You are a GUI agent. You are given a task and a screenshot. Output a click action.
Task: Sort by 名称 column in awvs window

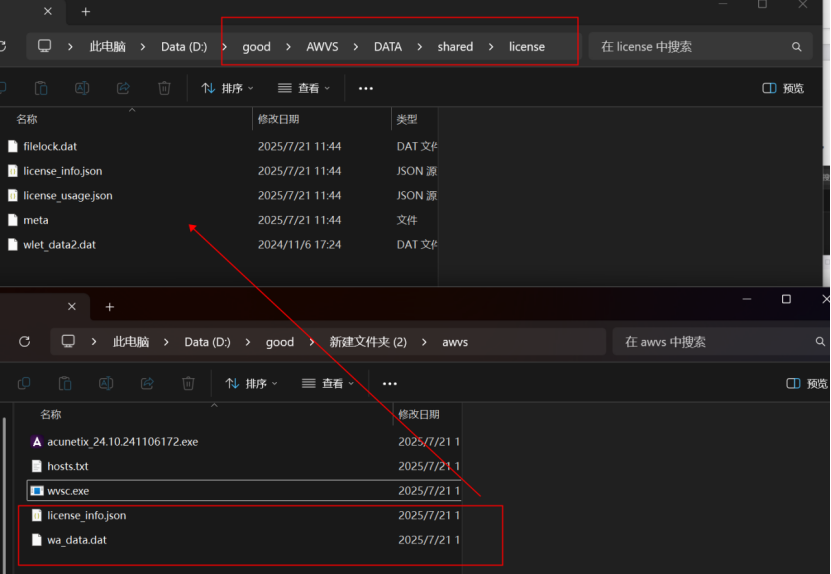tap(50, 414)
